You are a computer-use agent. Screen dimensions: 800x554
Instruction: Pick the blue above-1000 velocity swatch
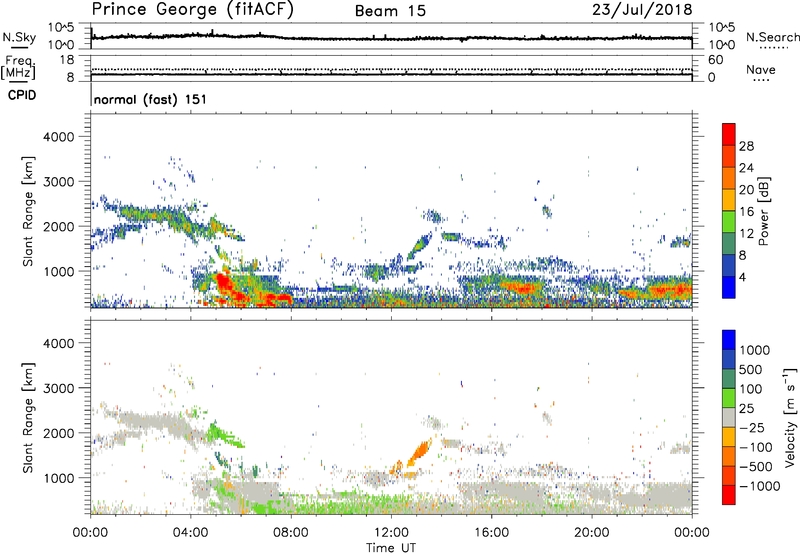point(729,340)
